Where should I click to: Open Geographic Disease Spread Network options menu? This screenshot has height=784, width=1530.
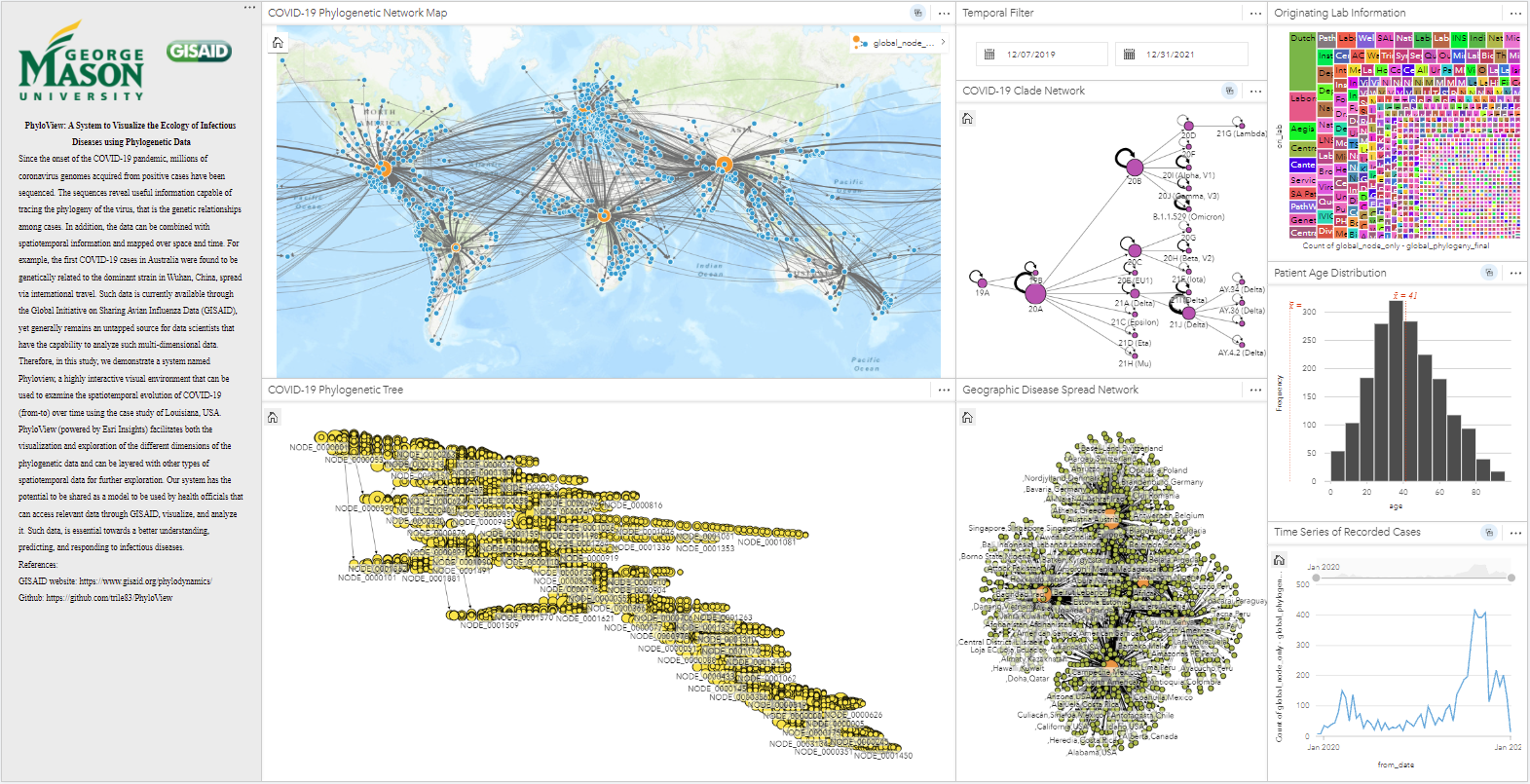point(1255,390)
